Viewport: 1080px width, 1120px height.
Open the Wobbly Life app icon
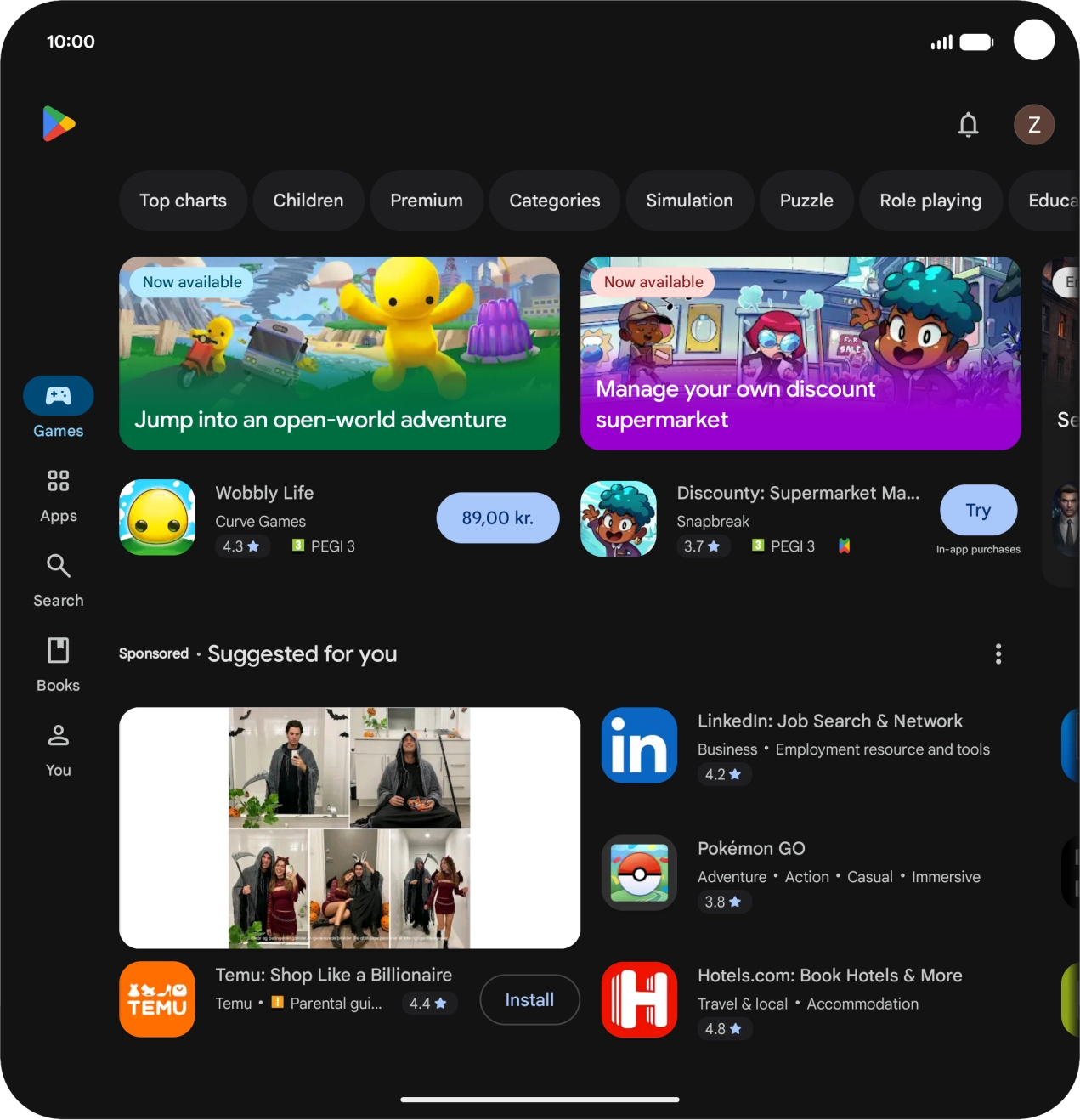(x=157, y=518)
